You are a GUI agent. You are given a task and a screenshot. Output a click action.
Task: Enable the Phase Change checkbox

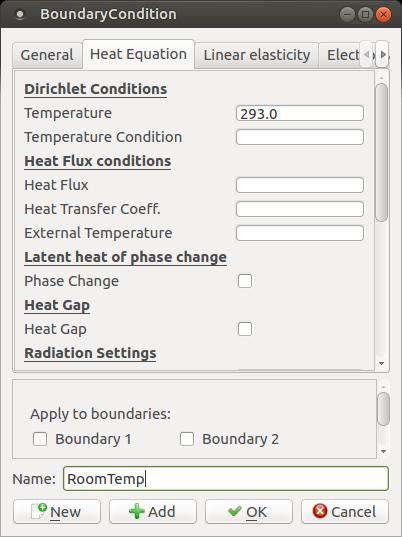click(x=245, y=281)
